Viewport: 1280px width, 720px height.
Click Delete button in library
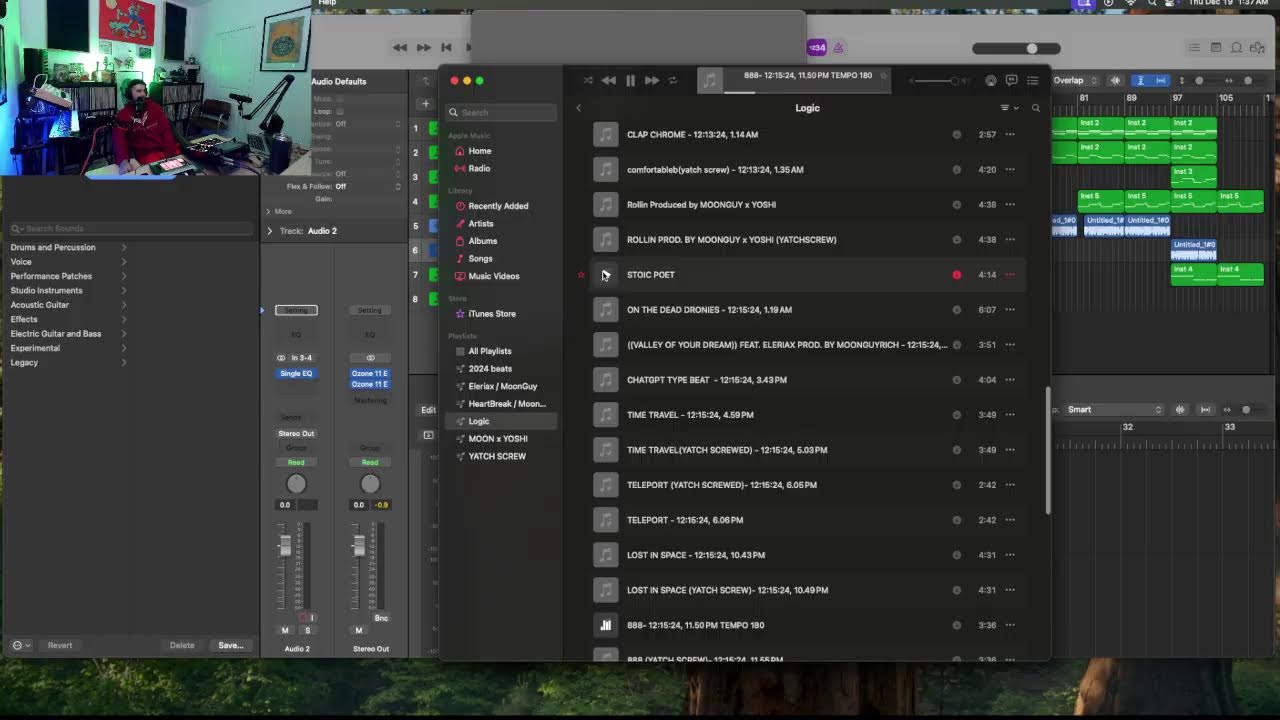[182, 646]
